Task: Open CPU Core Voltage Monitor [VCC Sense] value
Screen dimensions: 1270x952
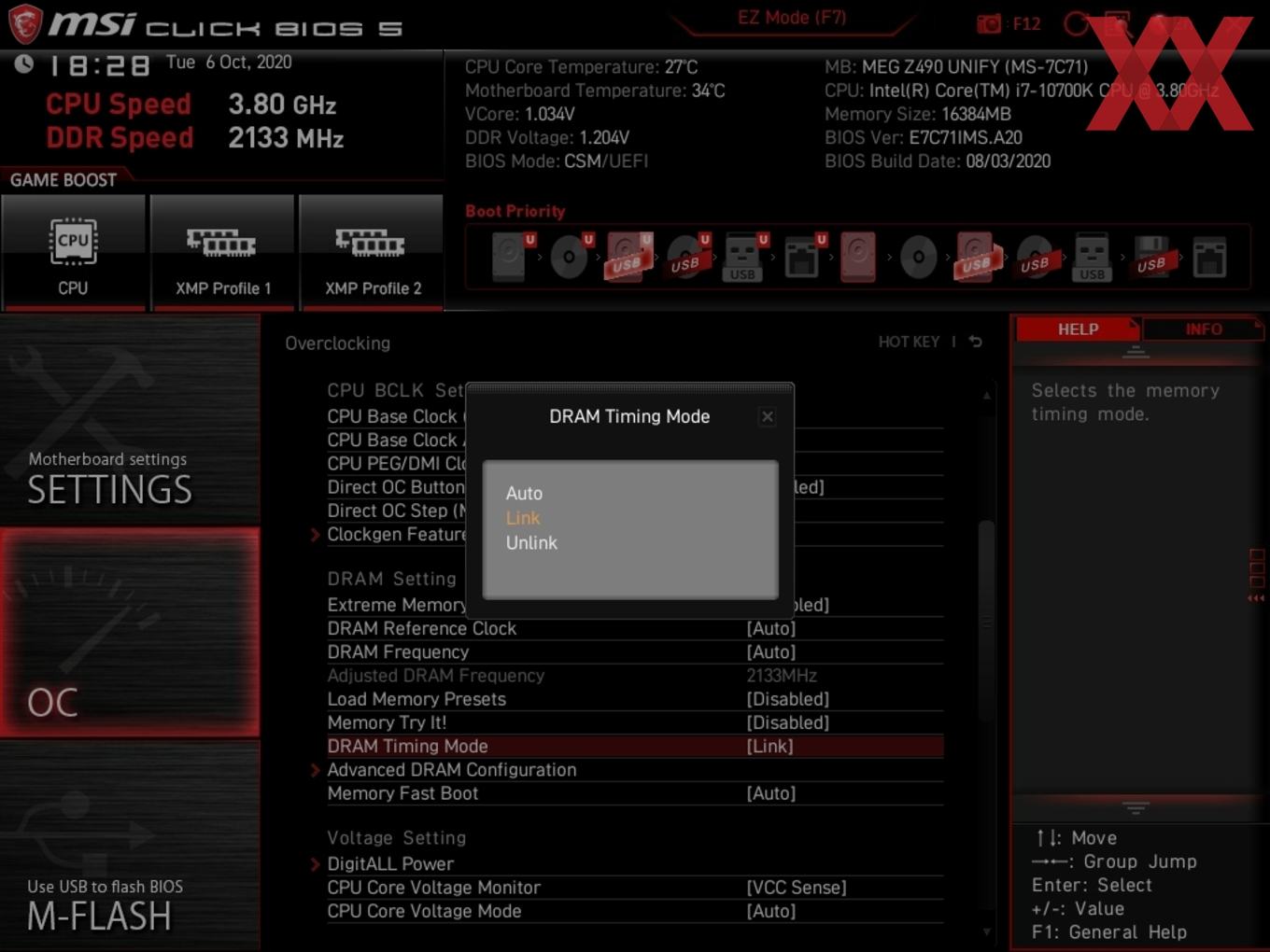Action: (x=797, y=888)
